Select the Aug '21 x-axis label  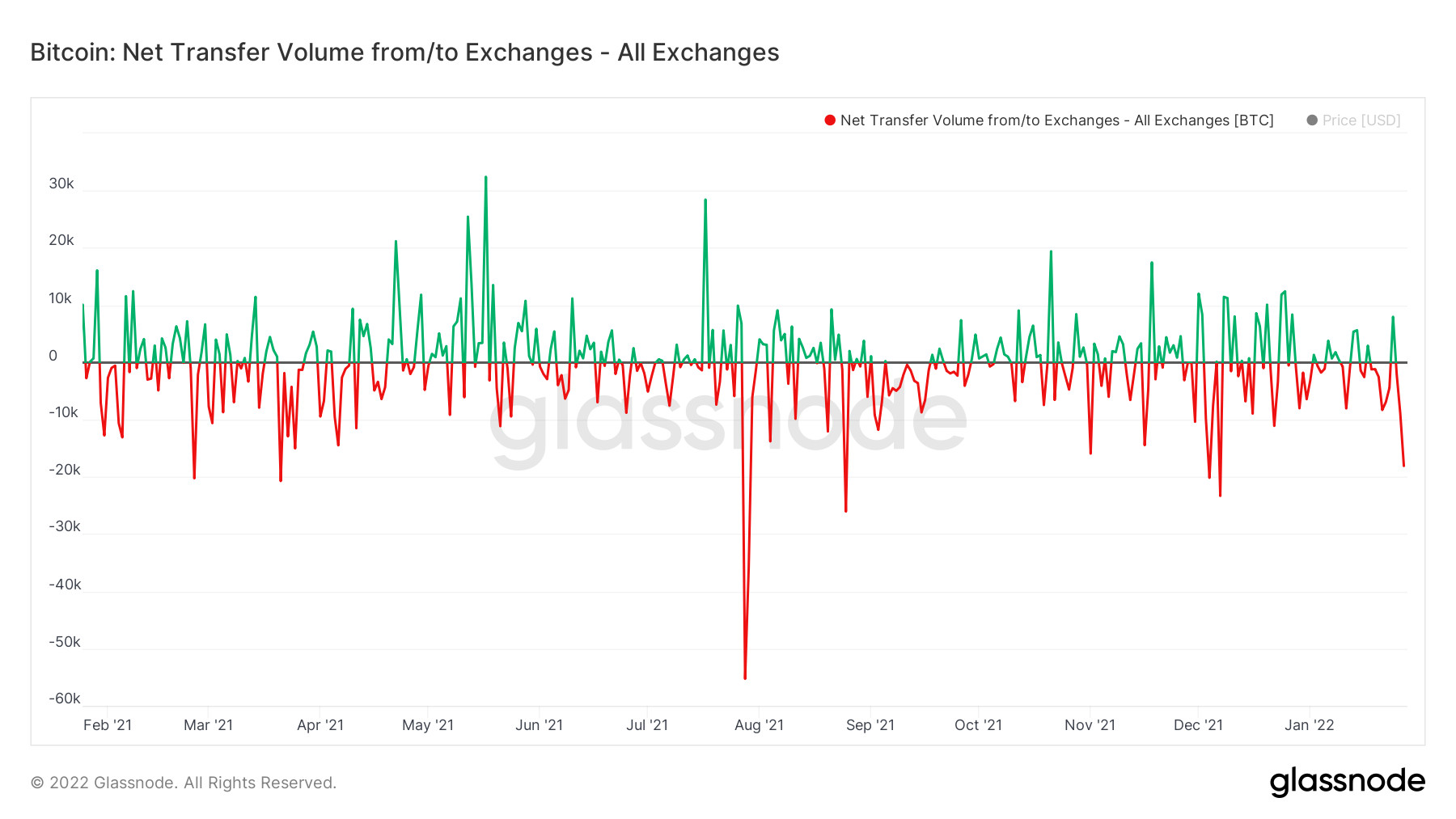tap(759, 725)
